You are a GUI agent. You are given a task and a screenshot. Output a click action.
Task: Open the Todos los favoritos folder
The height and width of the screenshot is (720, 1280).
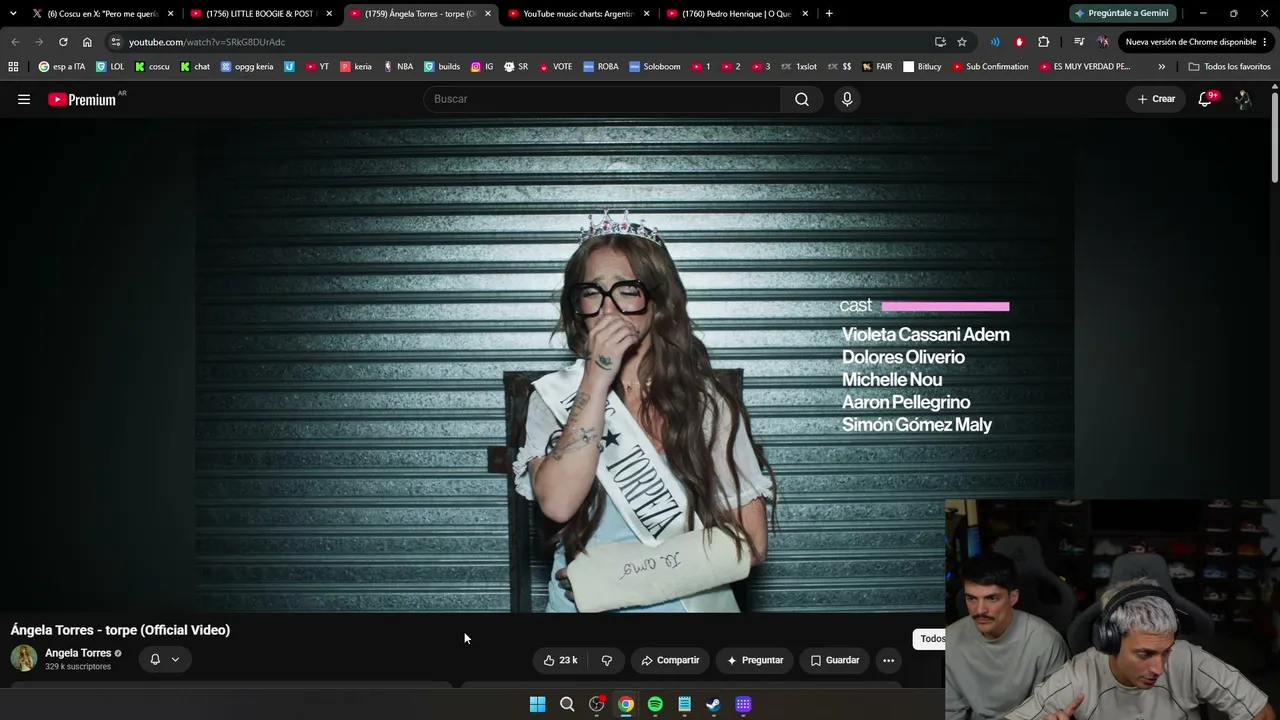(1229, 67)
